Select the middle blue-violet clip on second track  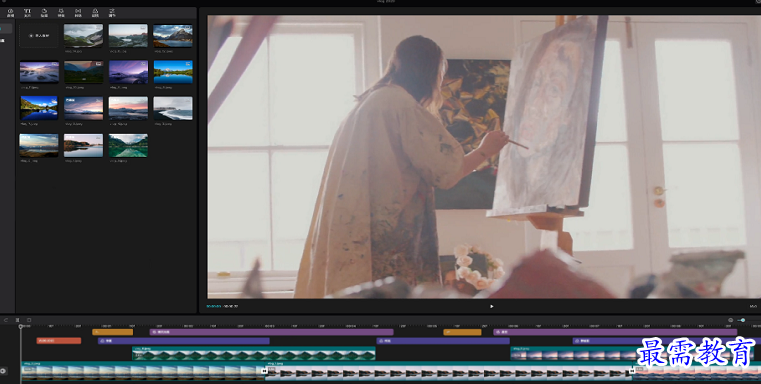443,341
